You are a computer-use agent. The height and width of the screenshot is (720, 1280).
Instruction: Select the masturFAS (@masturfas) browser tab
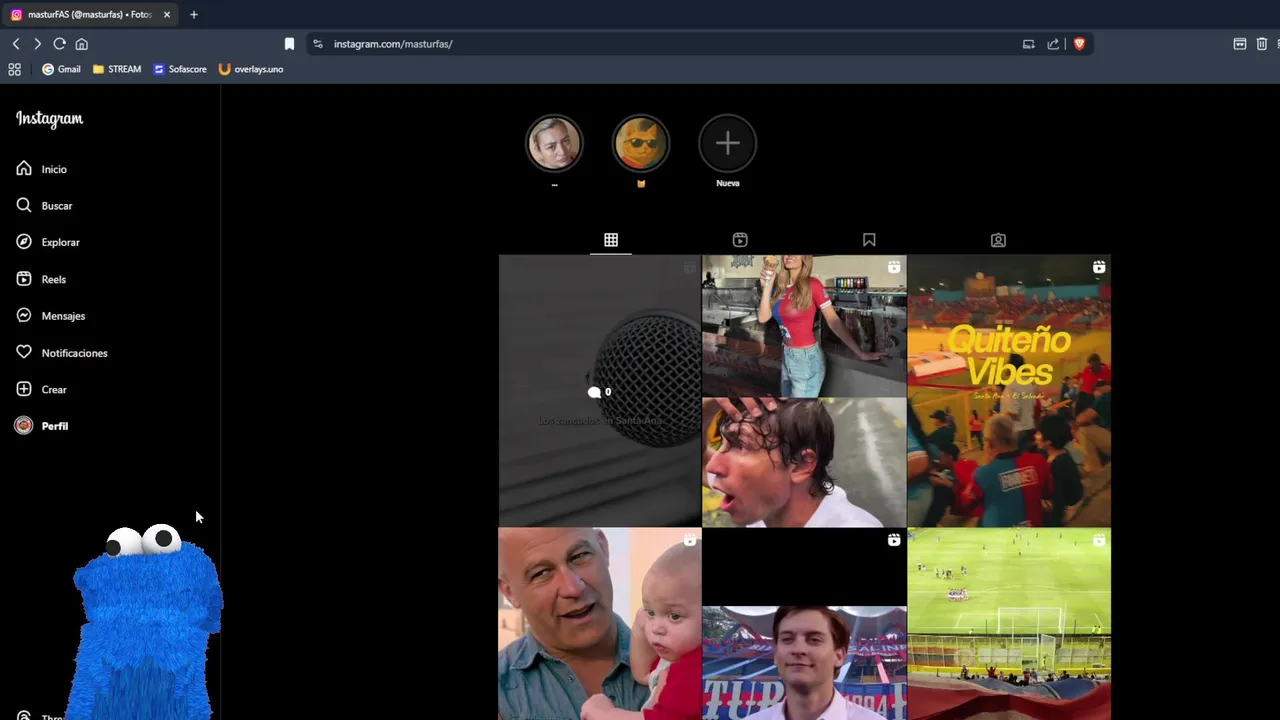click(x=90, y=15)
